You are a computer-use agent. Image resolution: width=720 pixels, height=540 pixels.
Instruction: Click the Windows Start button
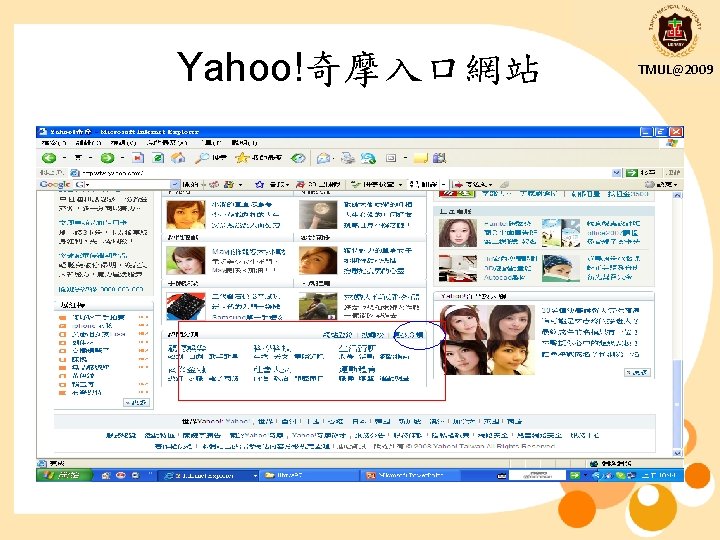(x=64, y=475)
